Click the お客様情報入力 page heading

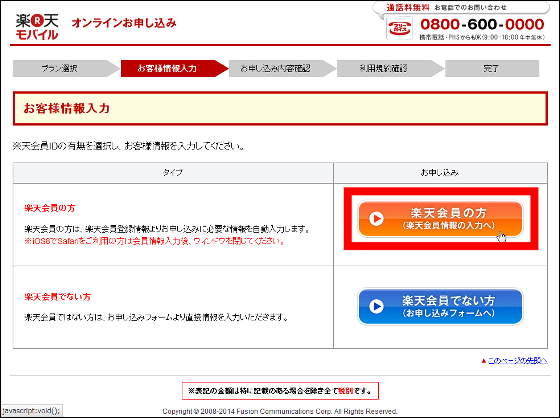66,108
